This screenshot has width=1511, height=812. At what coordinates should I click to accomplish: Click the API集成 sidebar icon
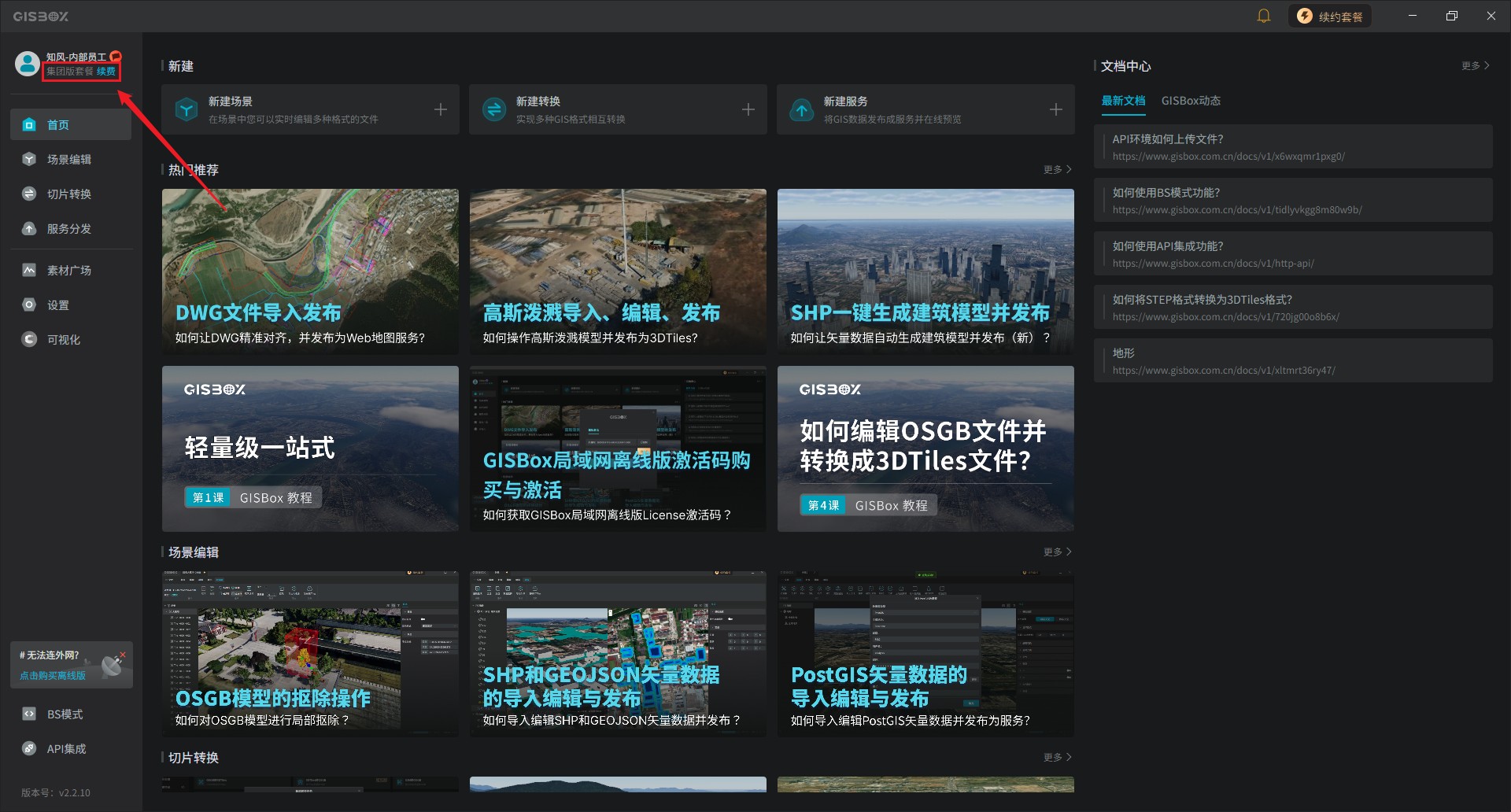tap(29, 748)
